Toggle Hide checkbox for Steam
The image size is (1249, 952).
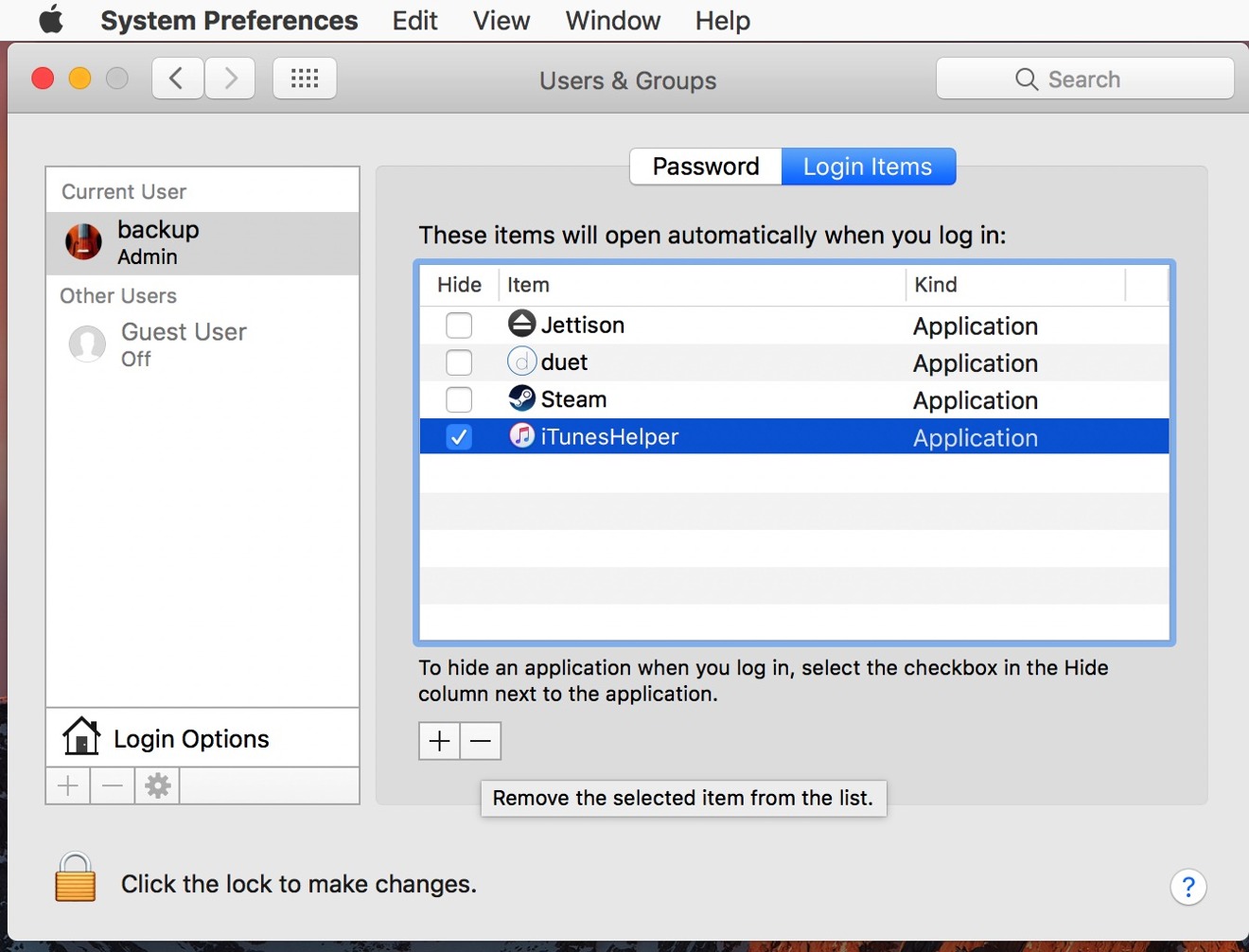[x=459, y=399]
